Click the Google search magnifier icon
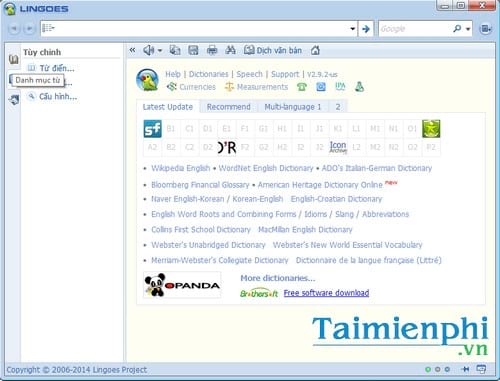 coord(457,29)
